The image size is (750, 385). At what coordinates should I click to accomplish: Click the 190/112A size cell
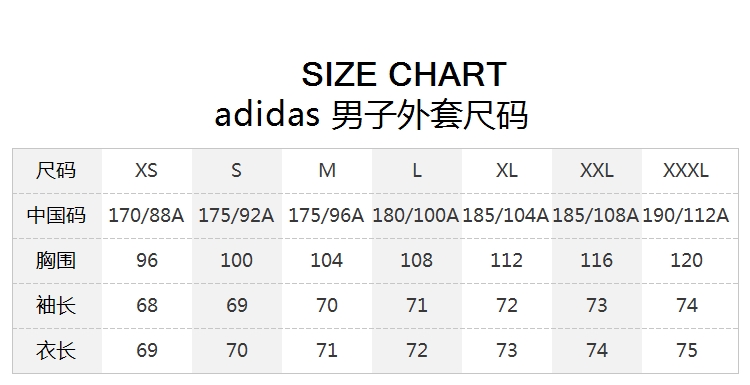(686, 215)
